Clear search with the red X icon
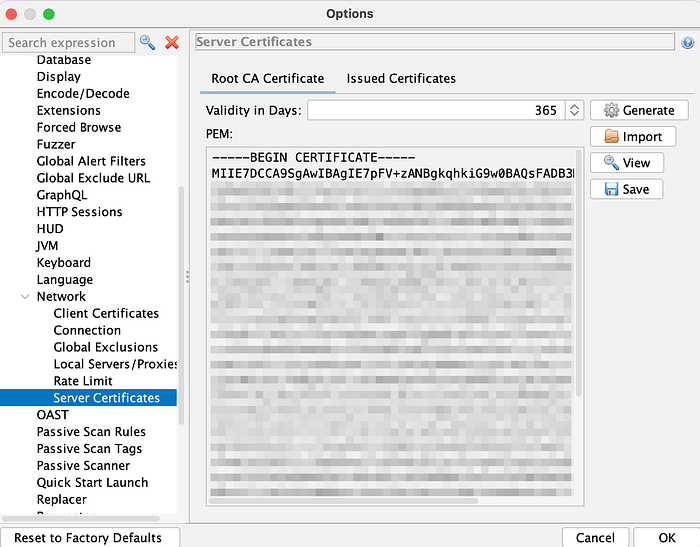 click(x=172, y=42)
